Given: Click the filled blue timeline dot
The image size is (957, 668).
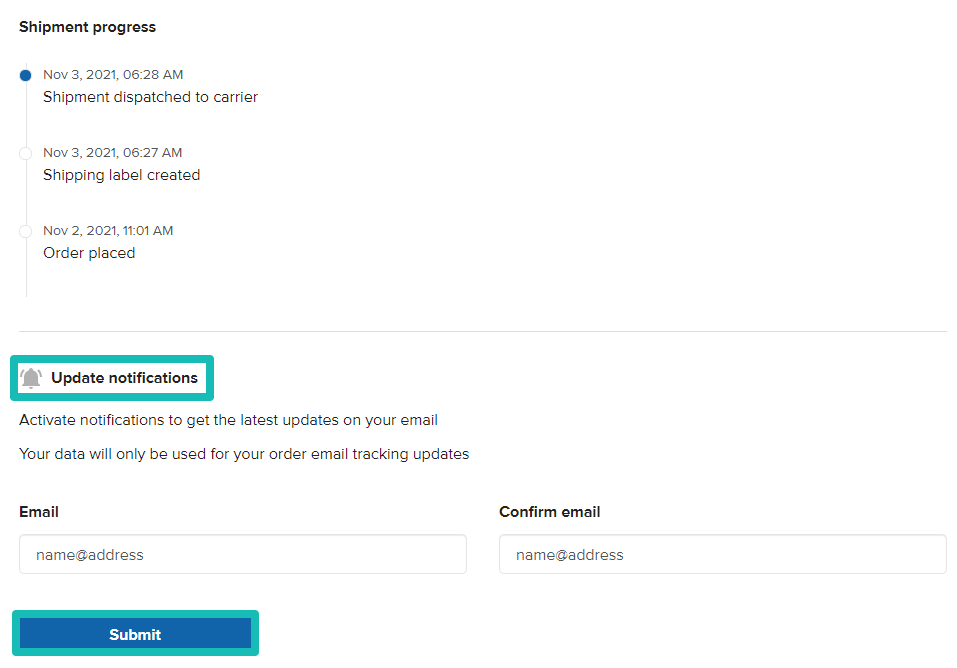Looking at the screenshot, I should (x=25, y=75).
